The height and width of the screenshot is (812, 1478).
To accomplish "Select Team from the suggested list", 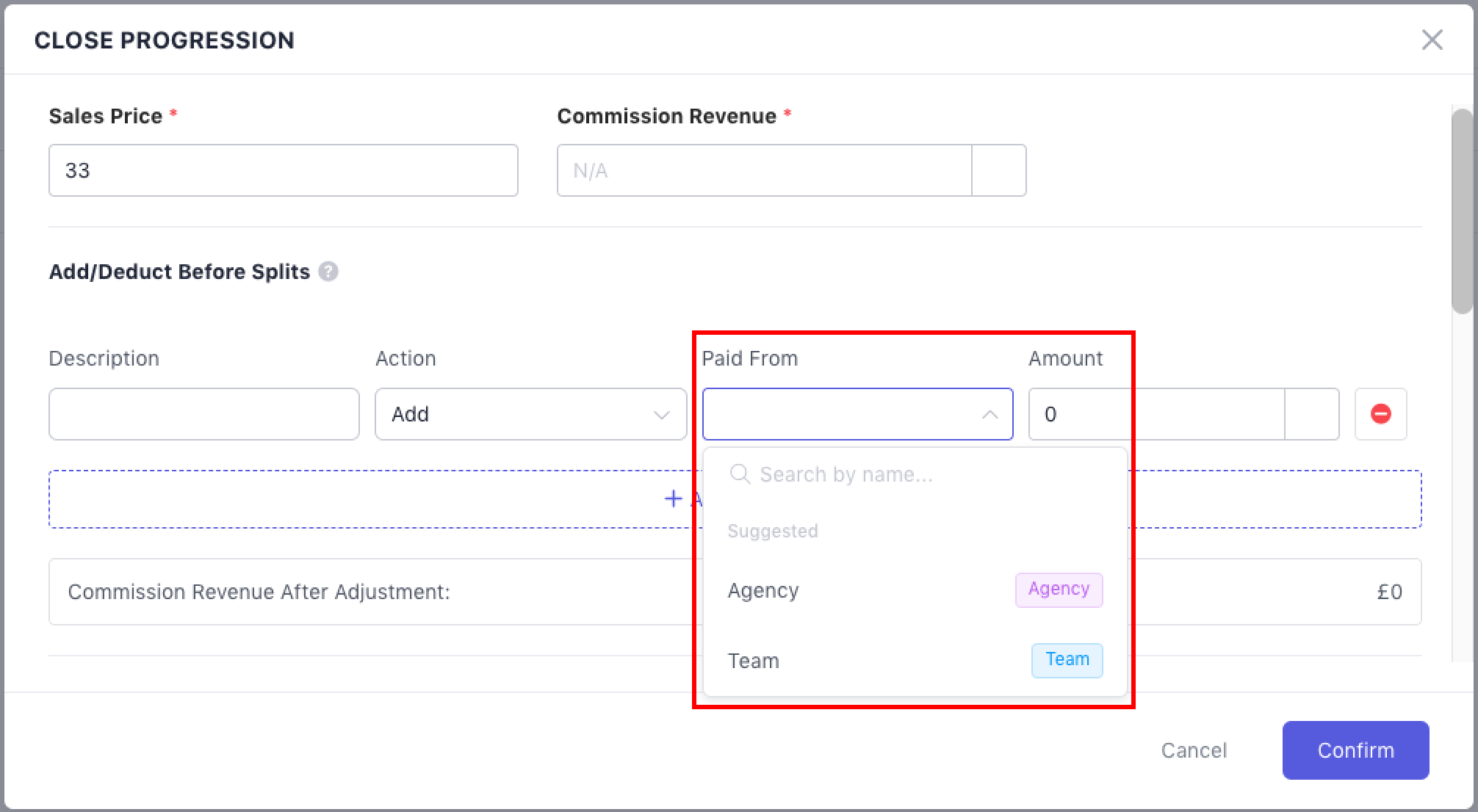I will click(754, 661).
